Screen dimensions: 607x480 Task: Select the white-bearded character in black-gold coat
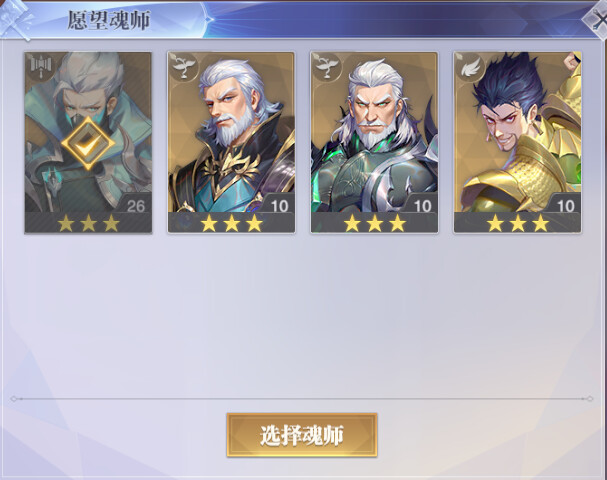click(231, 143)
